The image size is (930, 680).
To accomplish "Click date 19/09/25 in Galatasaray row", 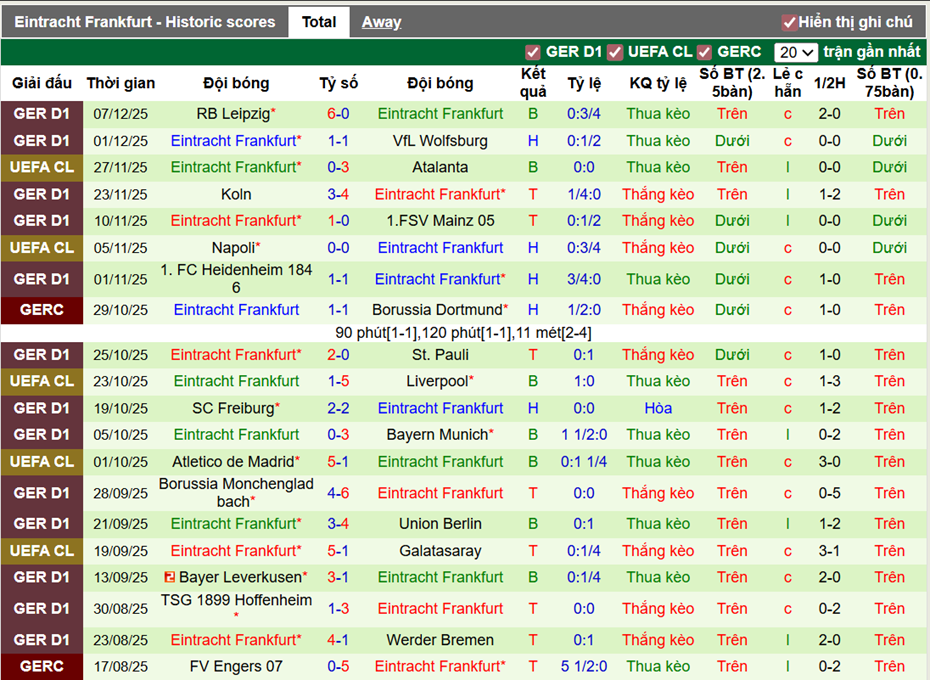I will click(x=120, y=551).
